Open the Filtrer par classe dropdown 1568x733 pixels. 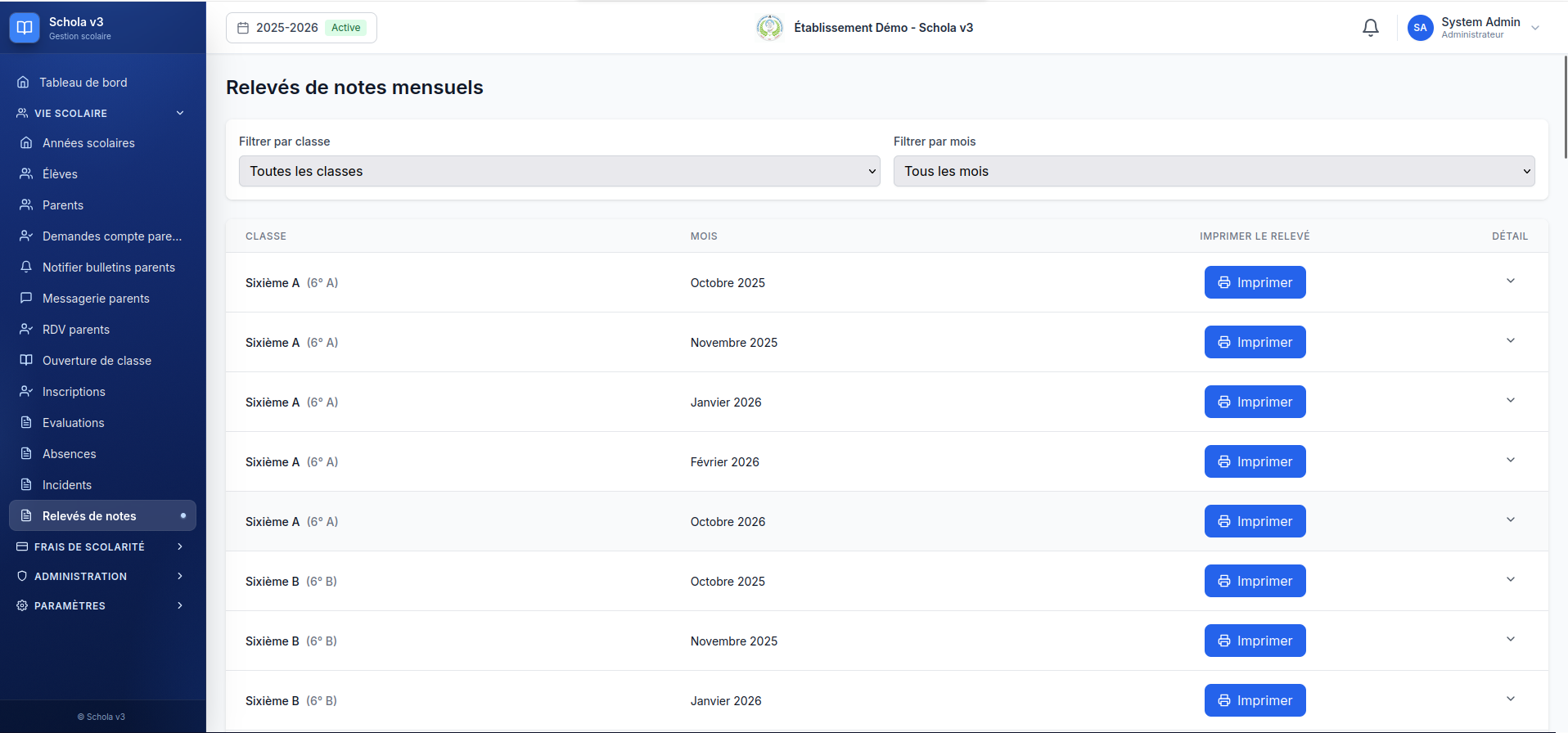tap(560, 171)
